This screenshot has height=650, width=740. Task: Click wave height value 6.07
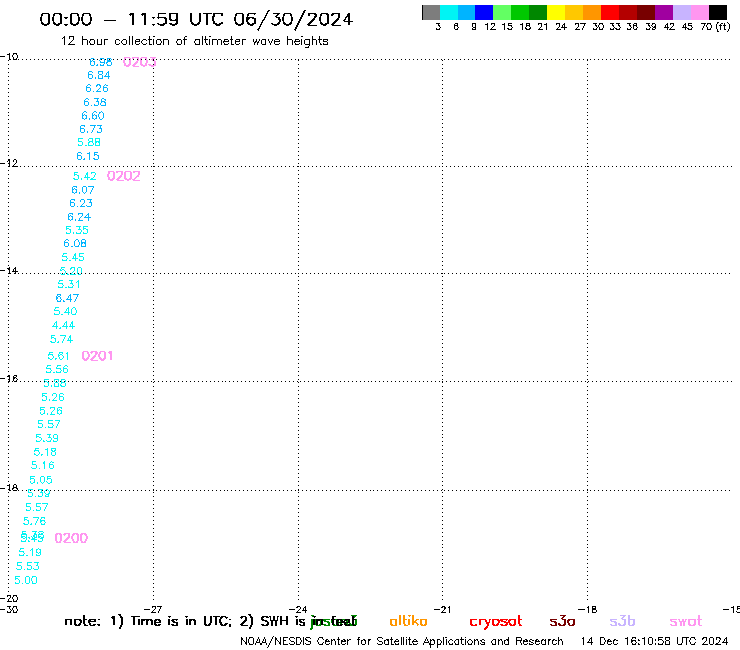coord(83,190)
